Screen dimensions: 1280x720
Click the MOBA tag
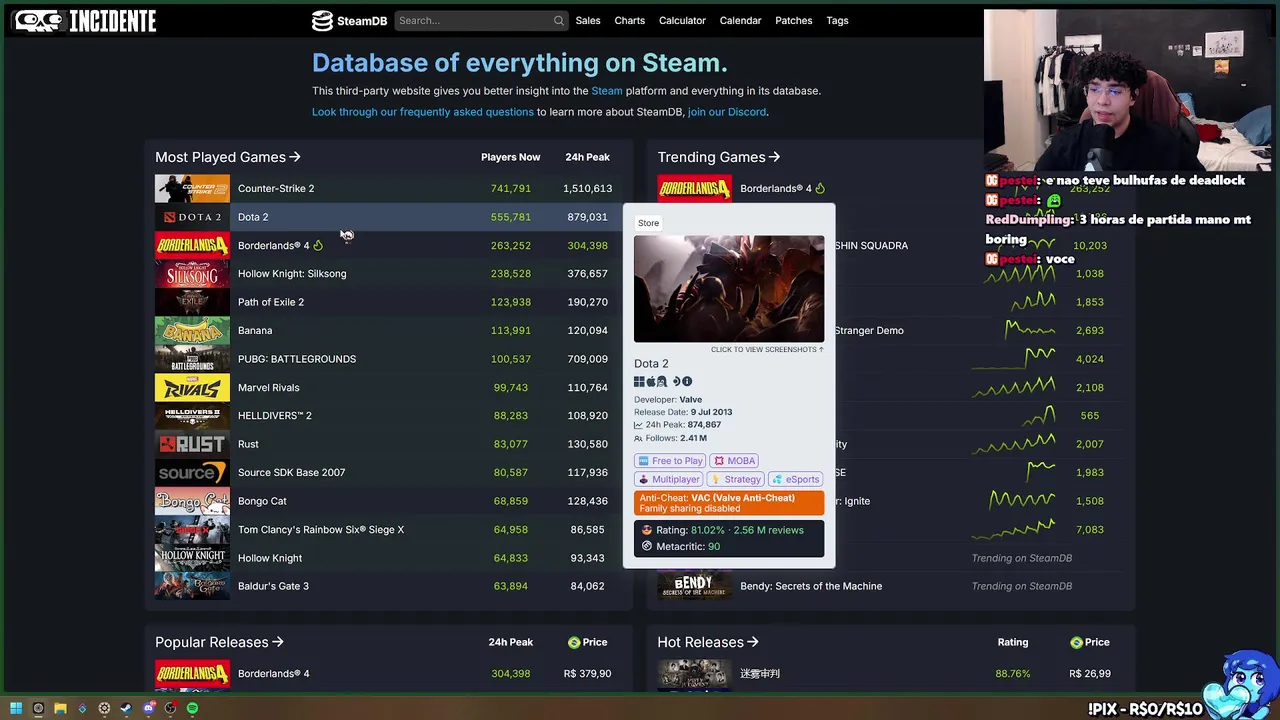click(x=735, y=461)
